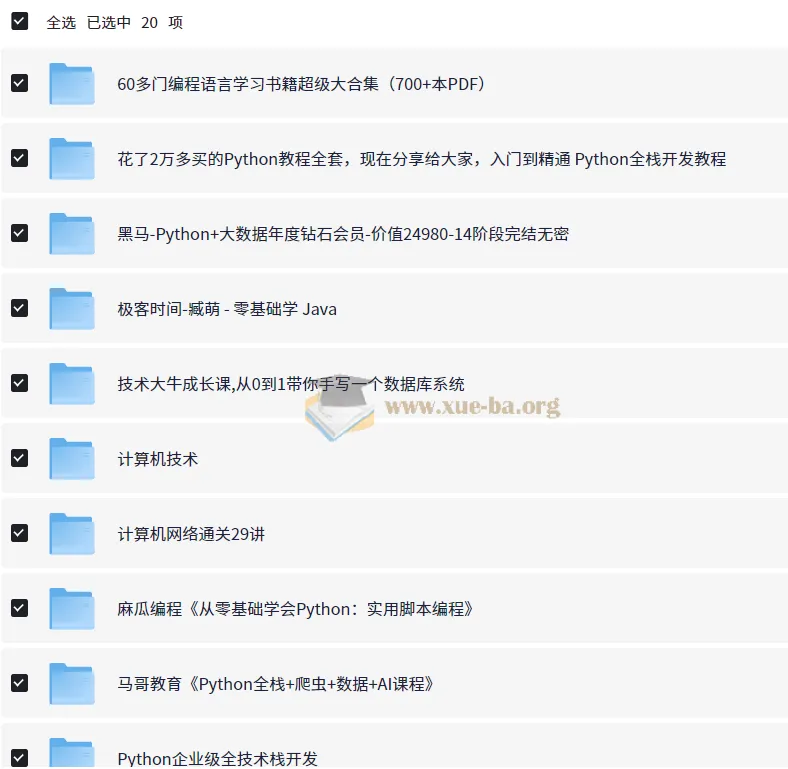The width and height of the screenshot is (788, 769).
Task: Click folder icon beside 计算机技术
Action: (x=71, y=459)
